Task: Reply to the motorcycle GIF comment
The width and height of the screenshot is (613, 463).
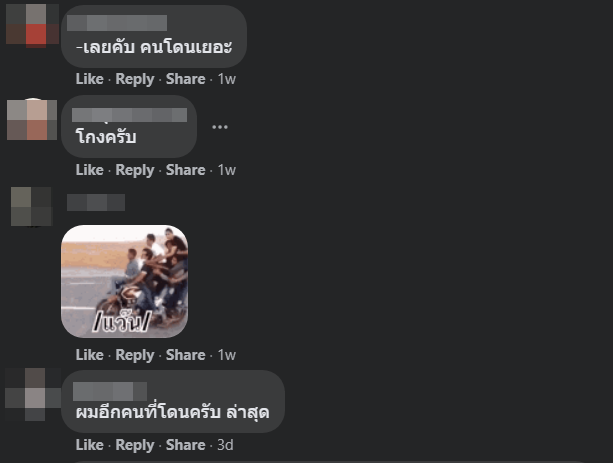Action: 135,355
